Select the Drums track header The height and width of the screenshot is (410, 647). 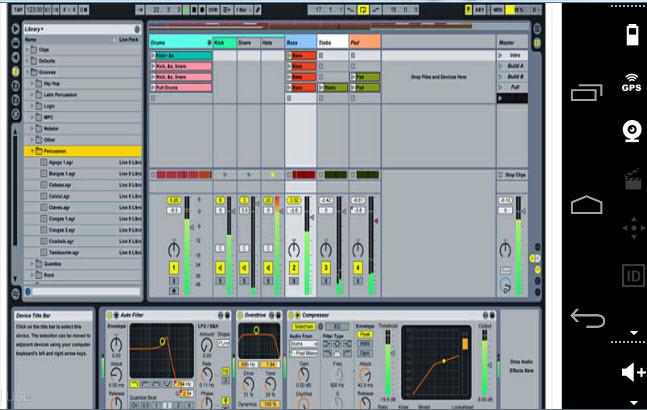180,42
